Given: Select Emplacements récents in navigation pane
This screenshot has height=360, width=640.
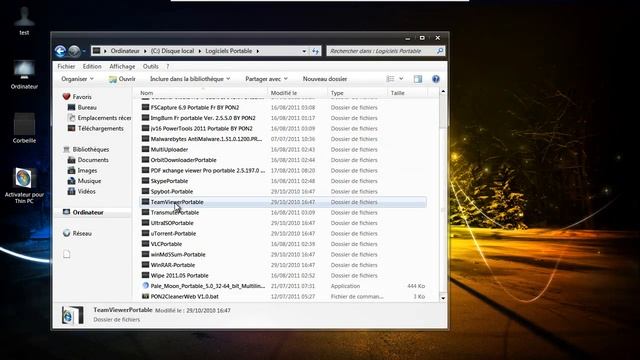Looking at the screenshot, I should click(x=99, y=118).
